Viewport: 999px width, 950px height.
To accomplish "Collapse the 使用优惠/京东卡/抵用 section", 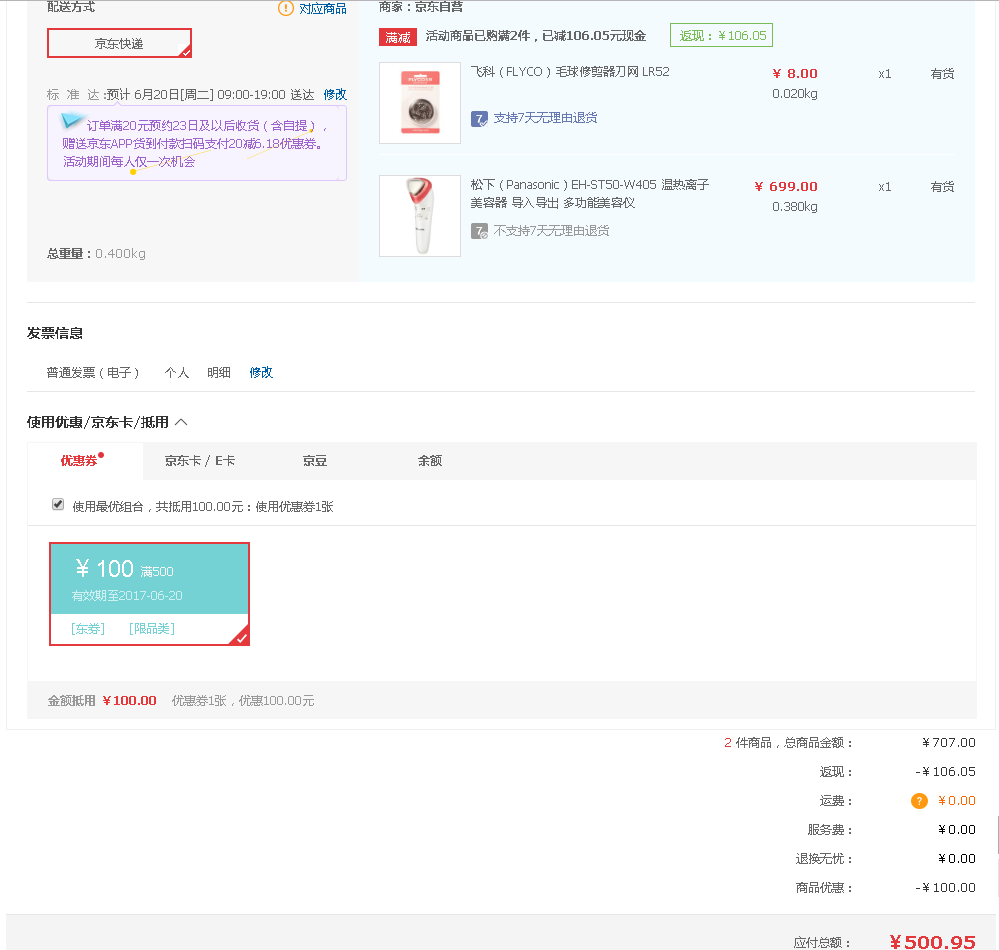I will click(181, 422).
